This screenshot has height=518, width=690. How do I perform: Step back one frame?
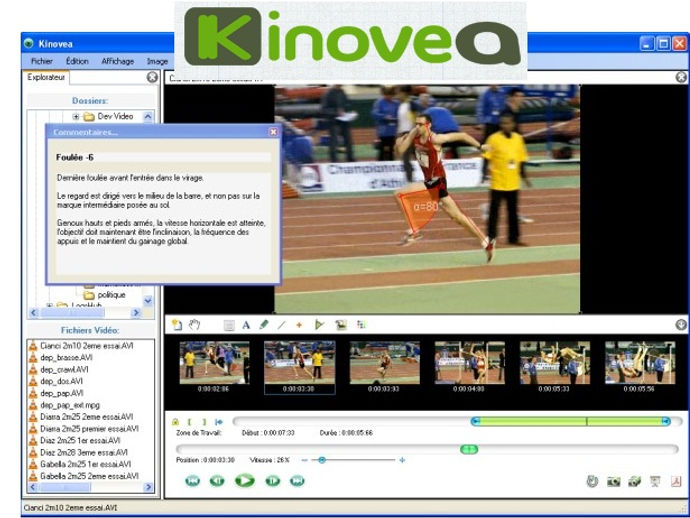[217, 481]
